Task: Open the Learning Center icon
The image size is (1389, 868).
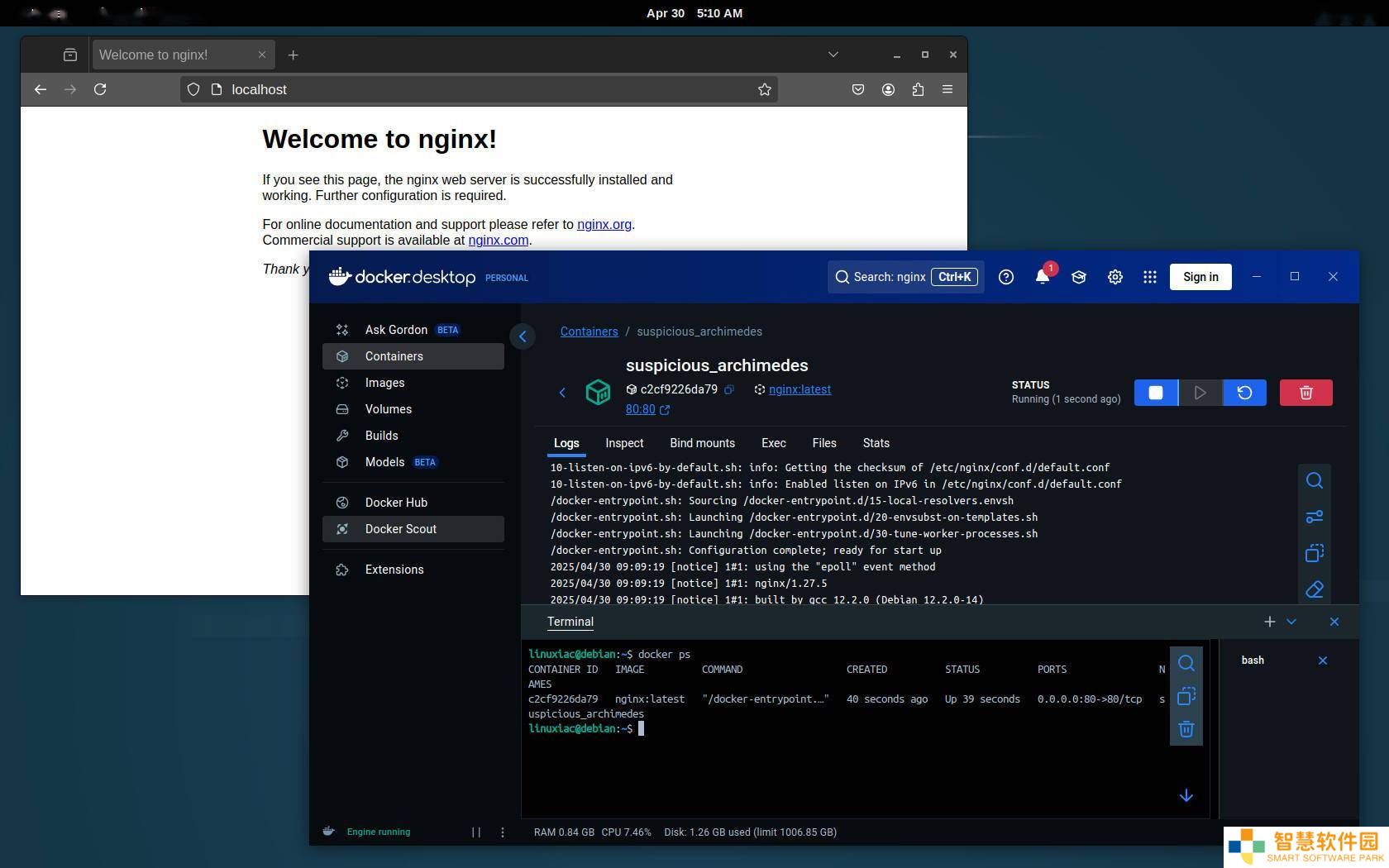Action: (1079, 277)
